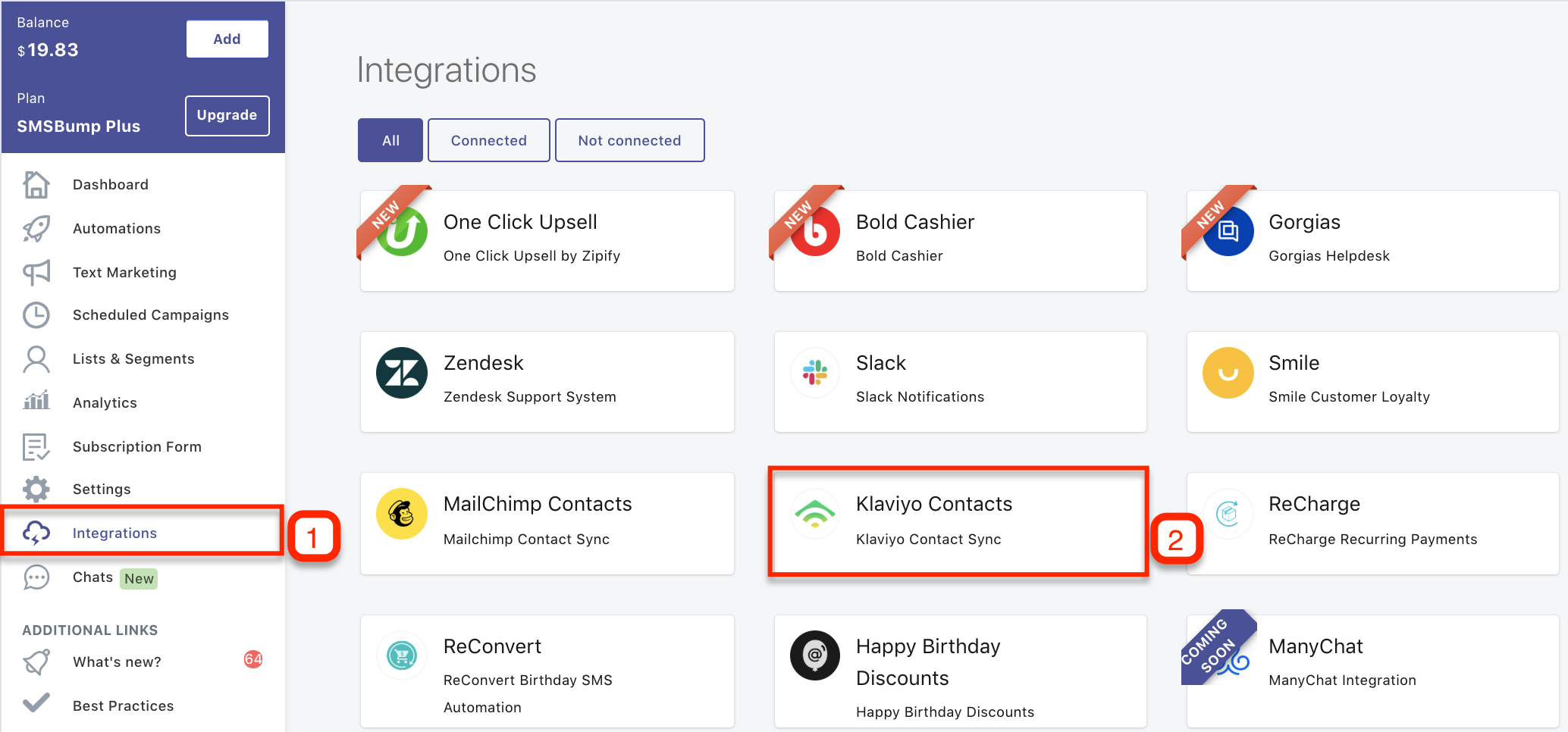Click the Integrations cloud icon
Screen dimensions: 1568x732
coord(36,533)
